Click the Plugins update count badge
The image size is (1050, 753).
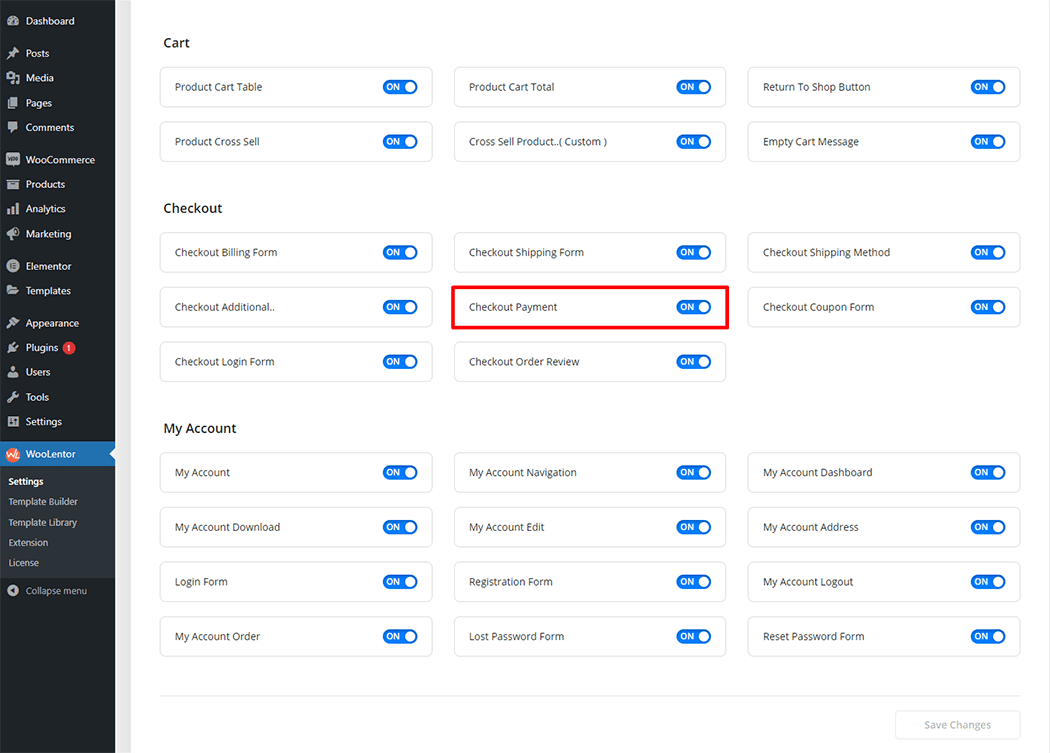69,348
